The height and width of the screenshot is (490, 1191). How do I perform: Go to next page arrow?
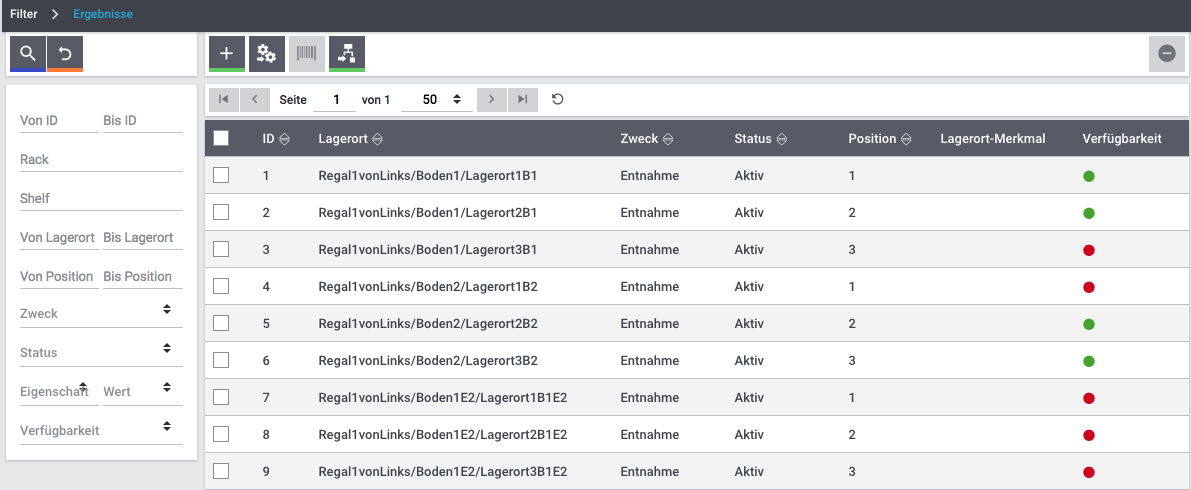(x=491, y=100)
